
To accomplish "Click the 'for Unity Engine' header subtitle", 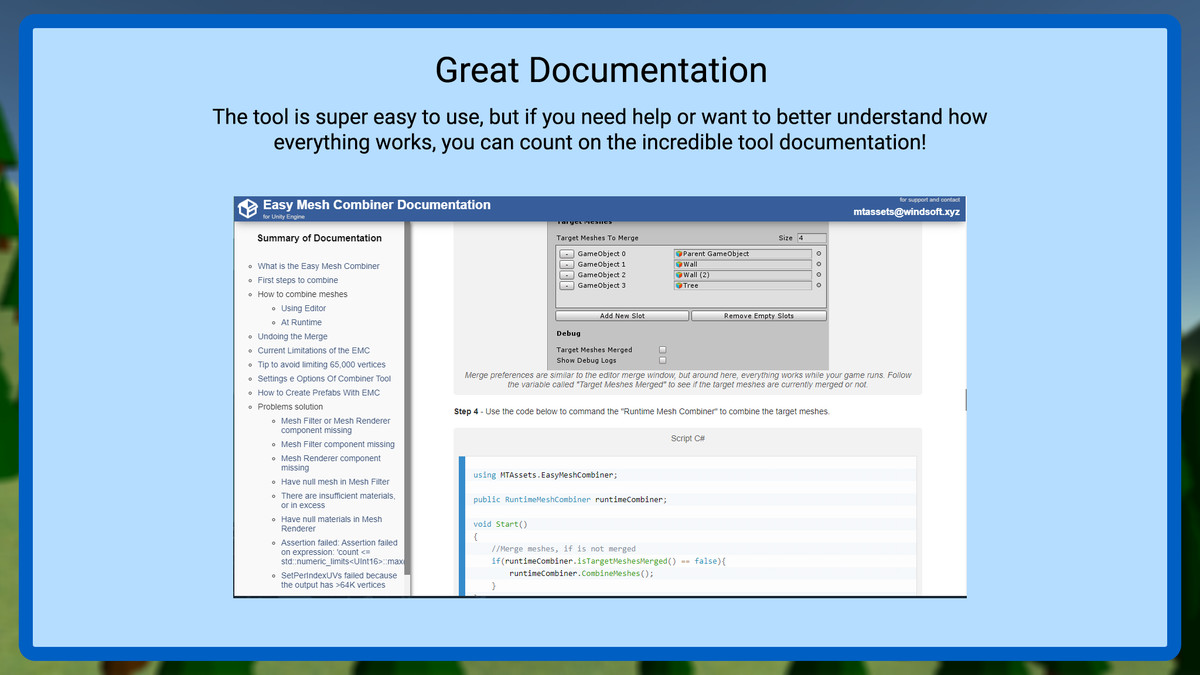I will [x=285, y=217].
